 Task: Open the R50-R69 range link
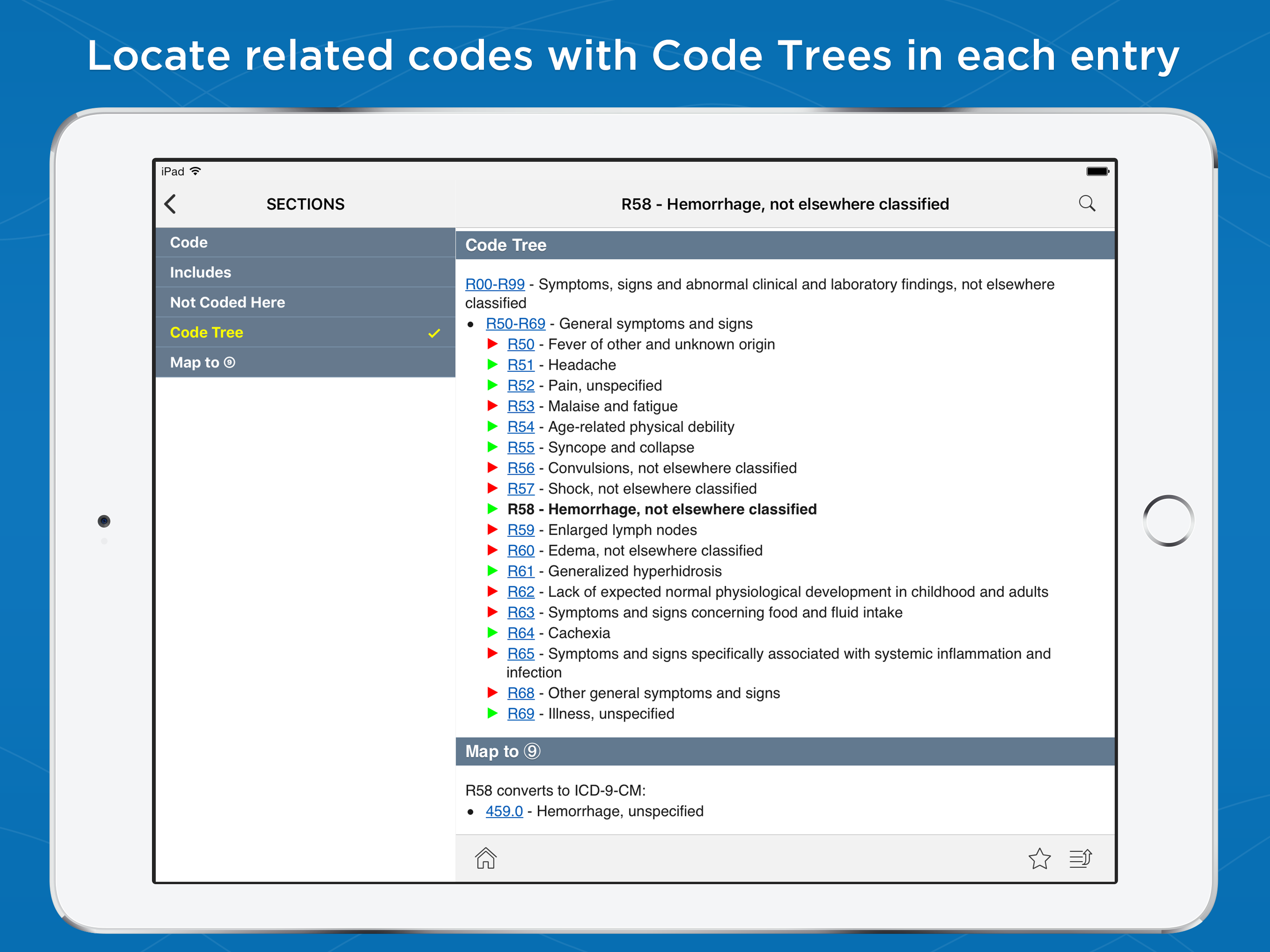[x=515, y=324]
